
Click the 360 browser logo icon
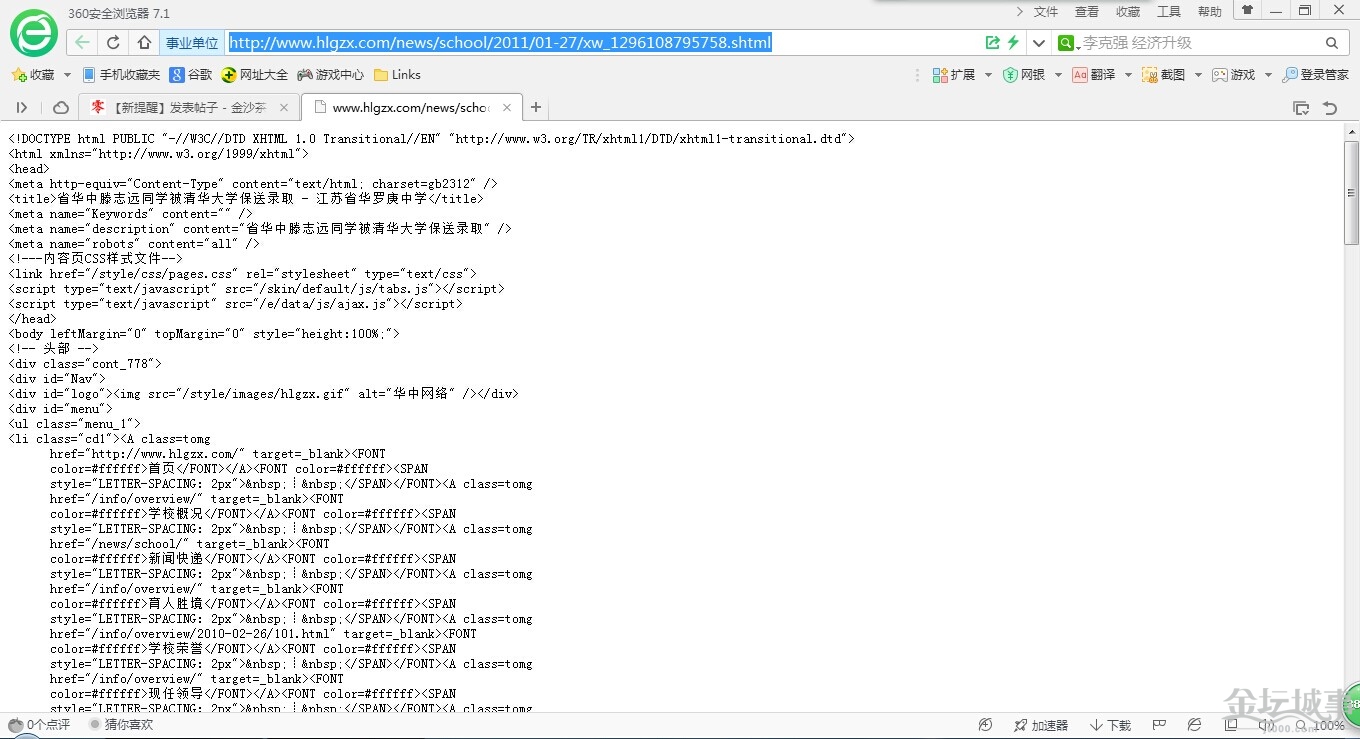pyautogui.click(x=34, y=33)
